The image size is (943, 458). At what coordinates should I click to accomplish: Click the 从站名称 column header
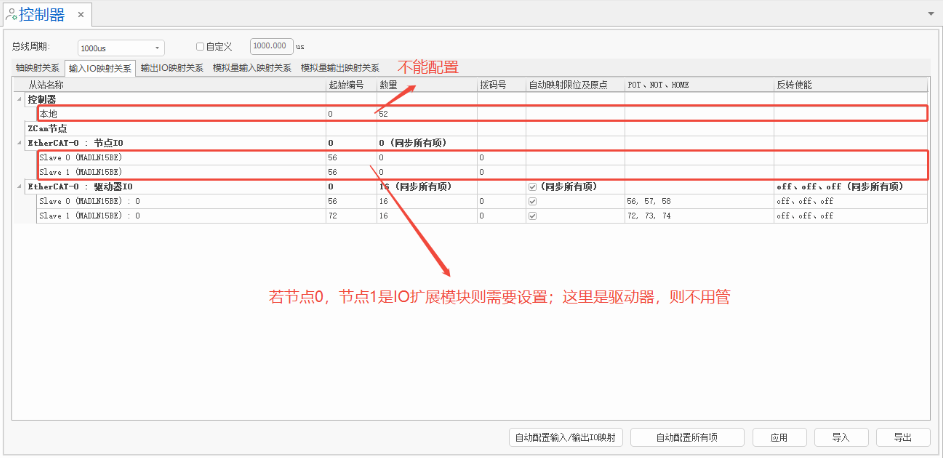(x=170, y=85)
